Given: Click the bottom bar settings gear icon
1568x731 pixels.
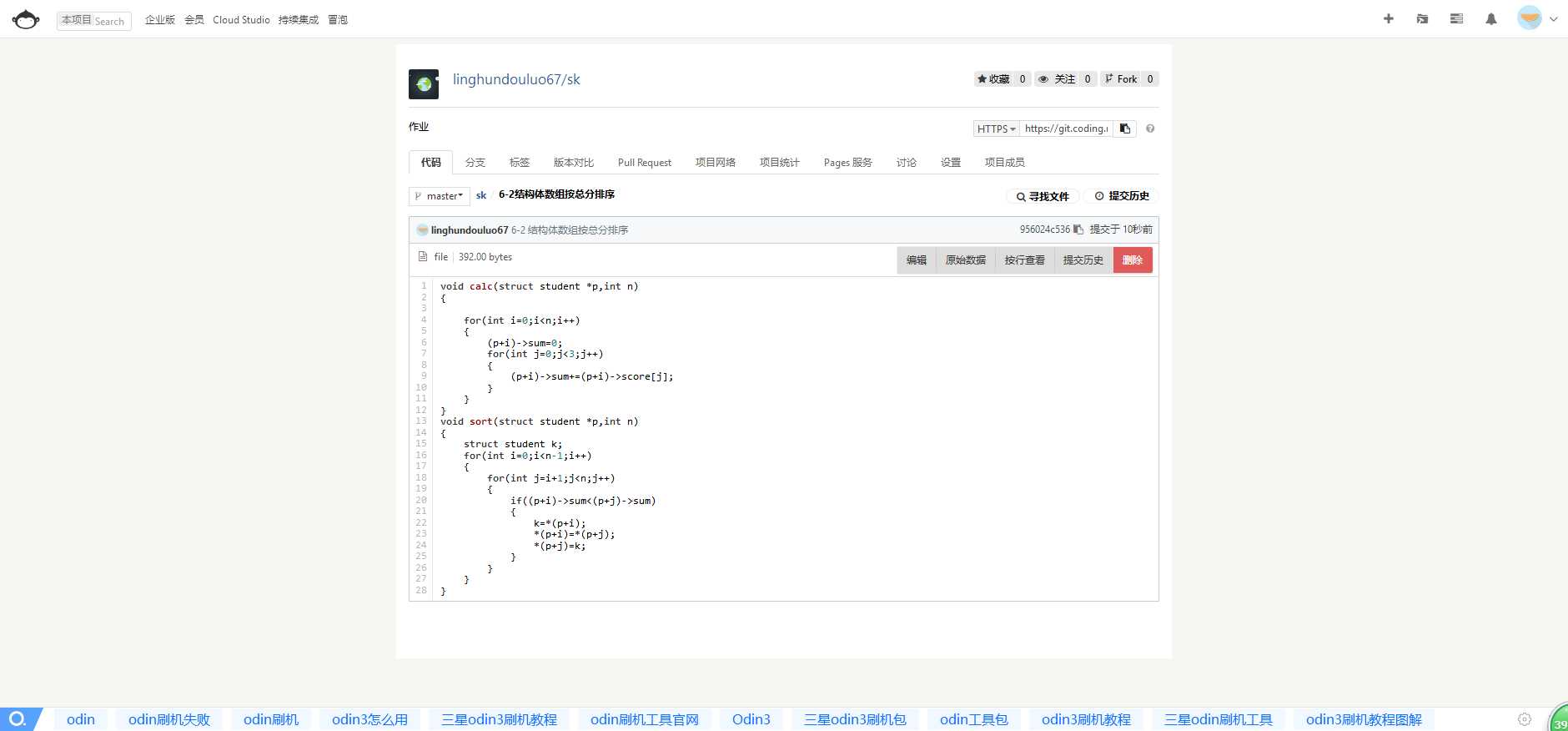Looking at the screenshot, I should click(1525, 719).
